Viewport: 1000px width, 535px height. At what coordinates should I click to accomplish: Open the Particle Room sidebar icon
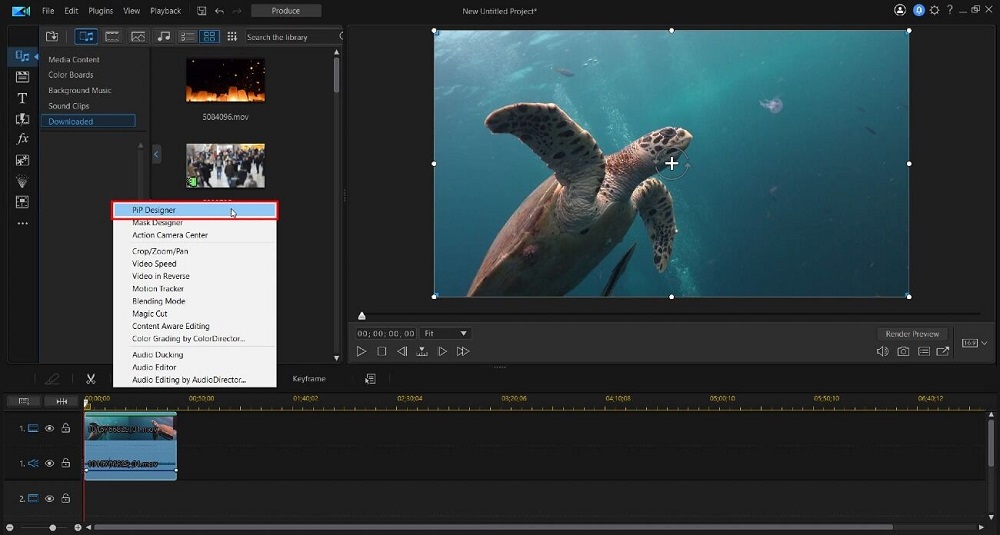coord(22,181)
